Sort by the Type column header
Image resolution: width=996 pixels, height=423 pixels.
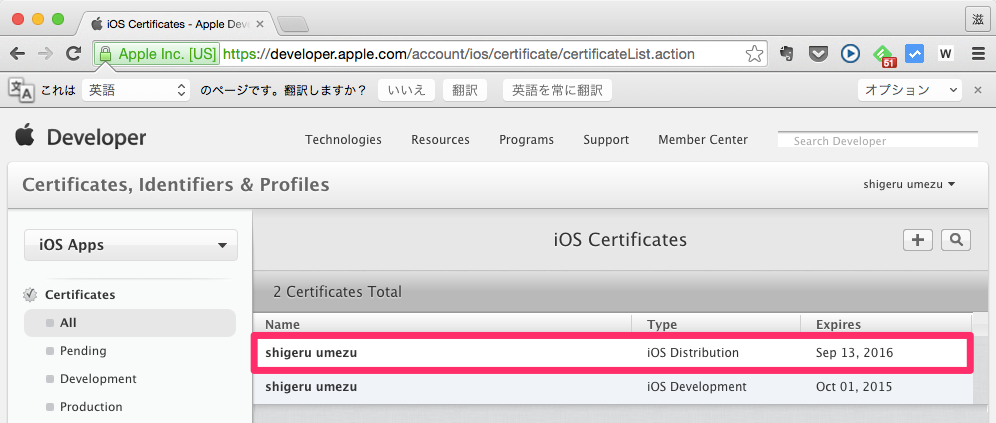click(716, 325)
